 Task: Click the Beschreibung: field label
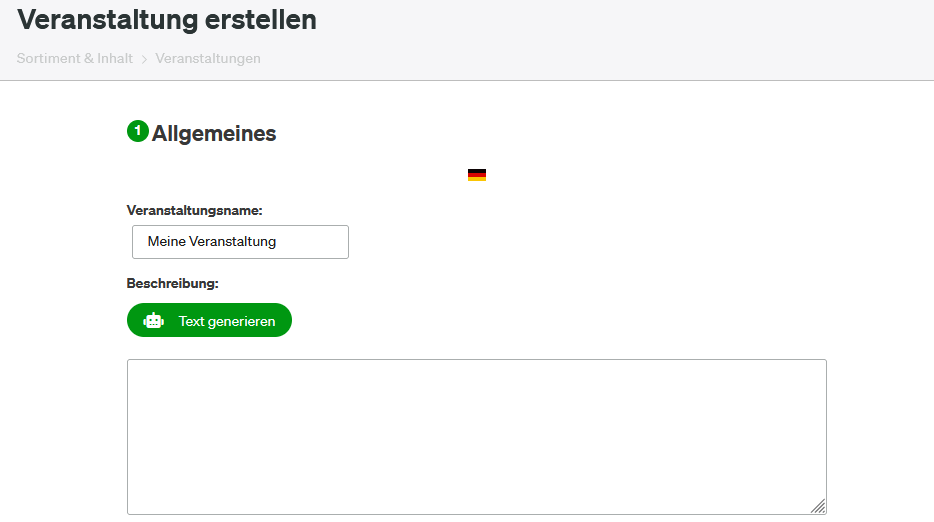point(172,284)
